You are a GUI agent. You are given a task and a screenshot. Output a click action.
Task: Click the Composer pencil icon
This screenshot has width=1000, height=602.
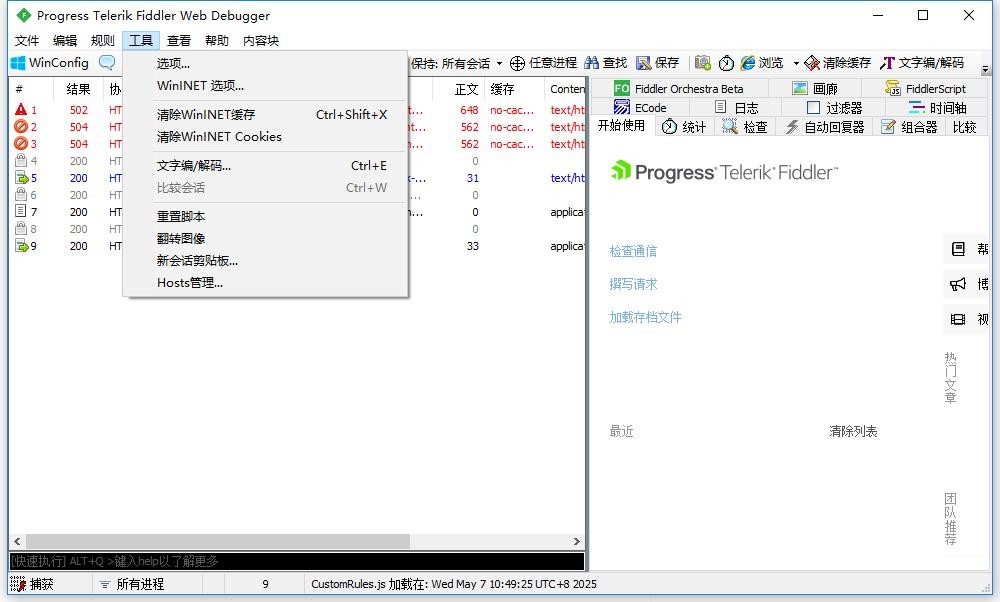click(x=888, y=126)
